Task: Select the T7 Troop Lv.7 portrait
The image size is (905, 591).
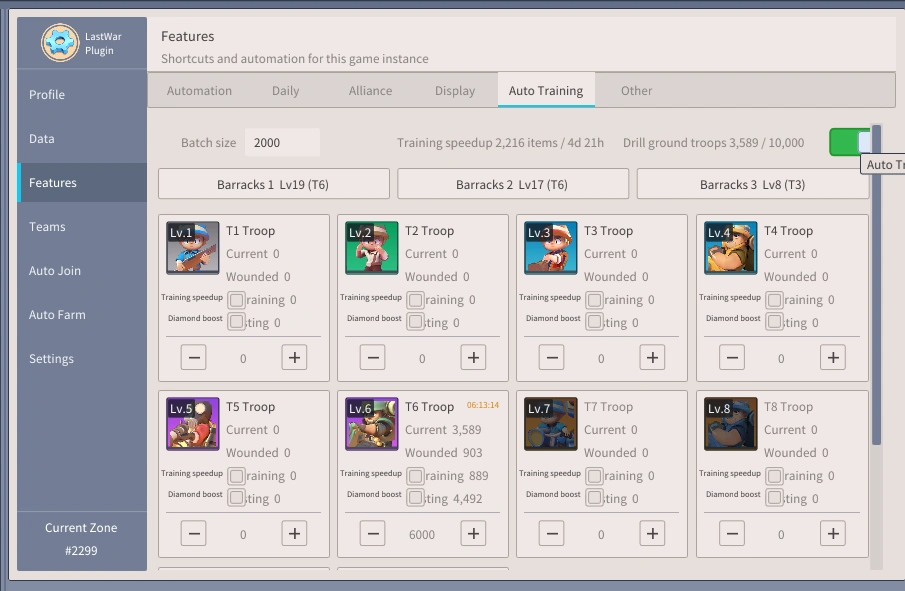Action: [551, 424]
